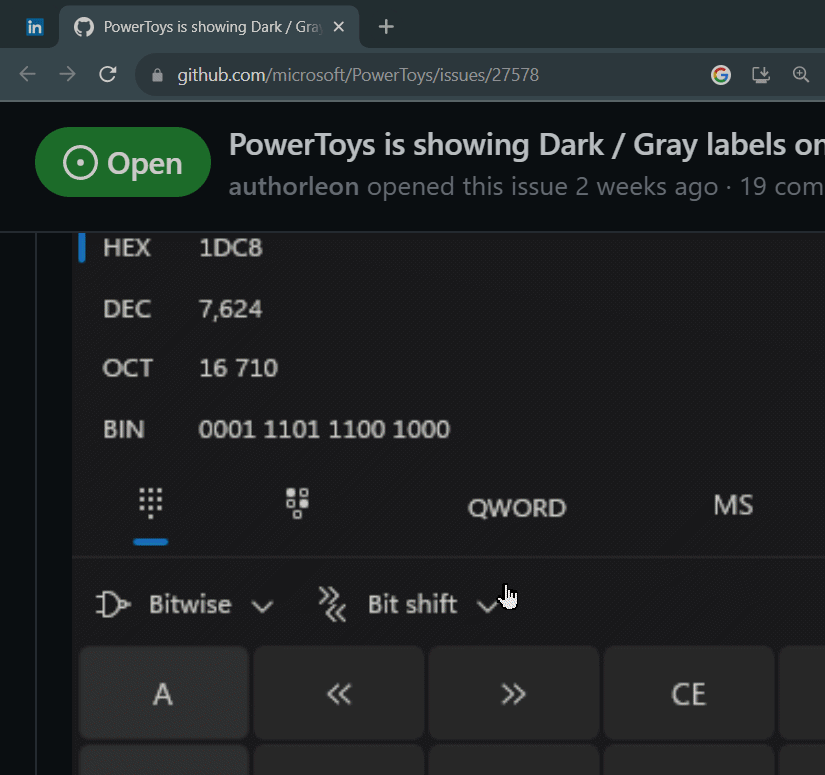Change word size by clicking QWORD

(516, 507)
